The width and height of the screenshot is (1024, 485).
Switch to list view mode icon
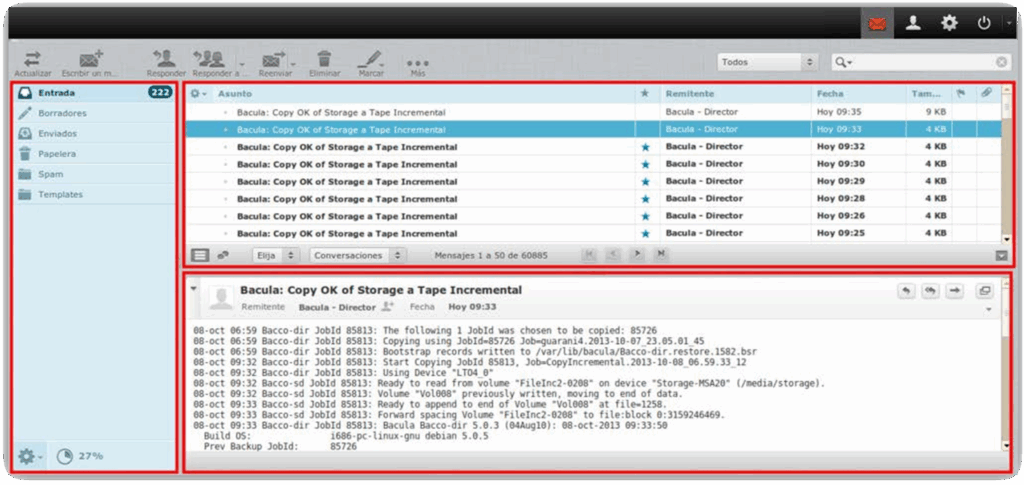tap(200, 255)
